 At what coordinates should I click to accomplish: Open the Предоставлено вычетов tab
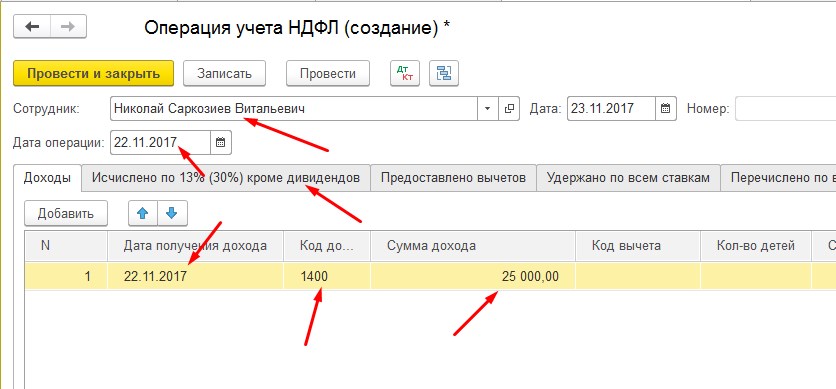(454, 177)
